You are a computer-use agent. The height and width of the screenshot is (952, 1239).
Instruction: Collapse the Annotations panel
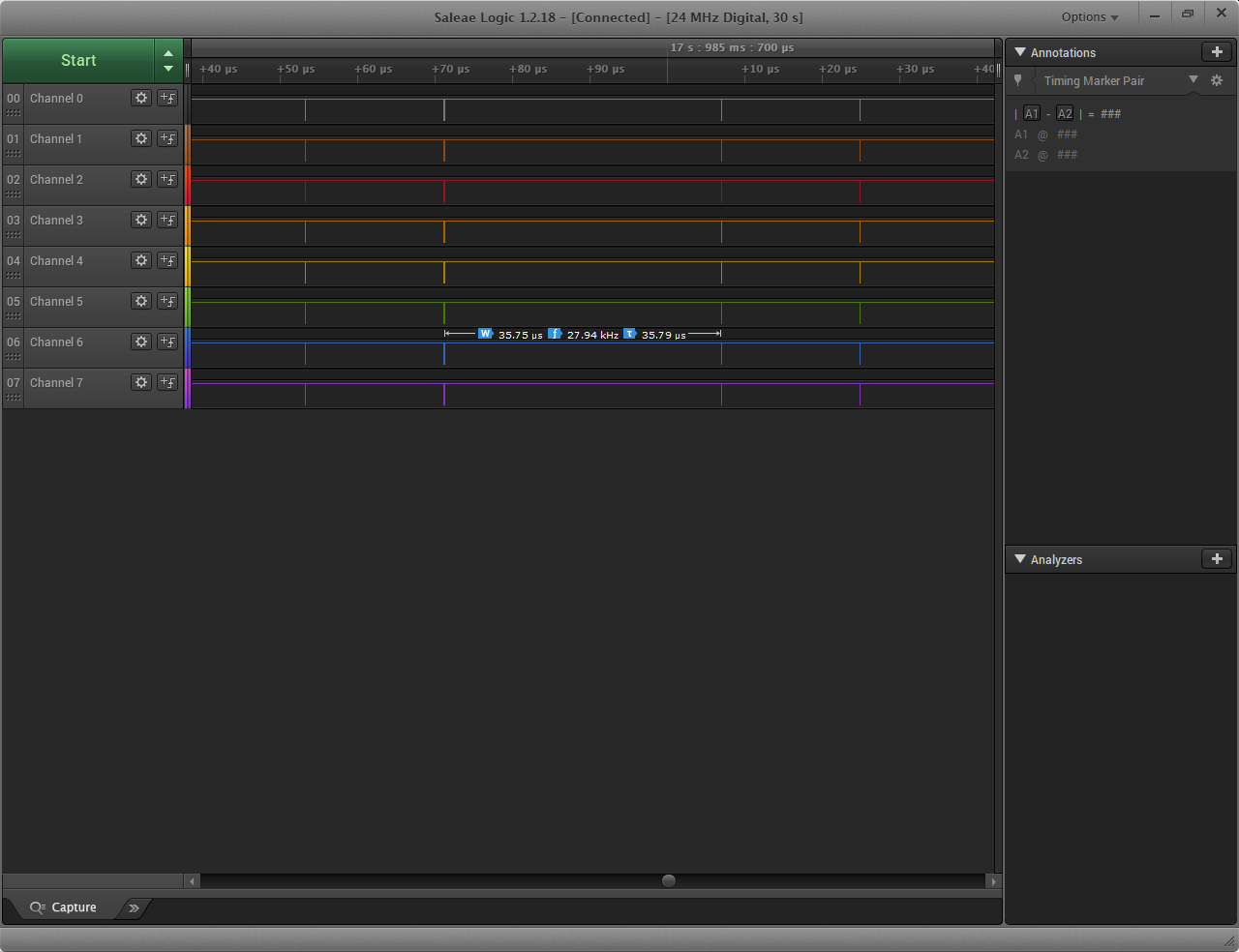[x=1020, y=52]
